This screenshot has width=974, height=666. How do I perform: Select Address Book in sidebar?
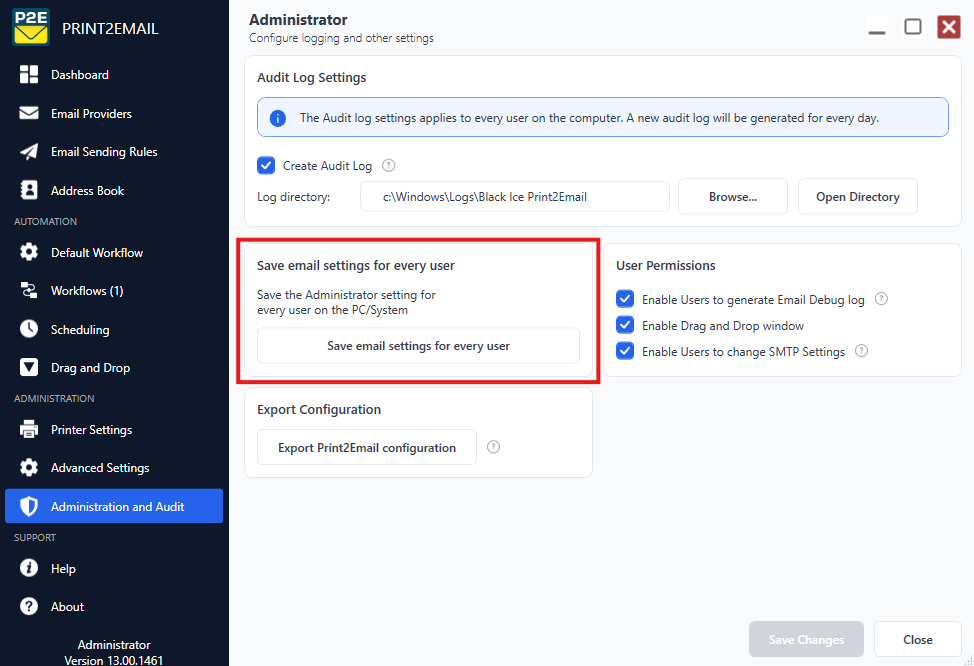pyautogui.click(x=114, y=190)
